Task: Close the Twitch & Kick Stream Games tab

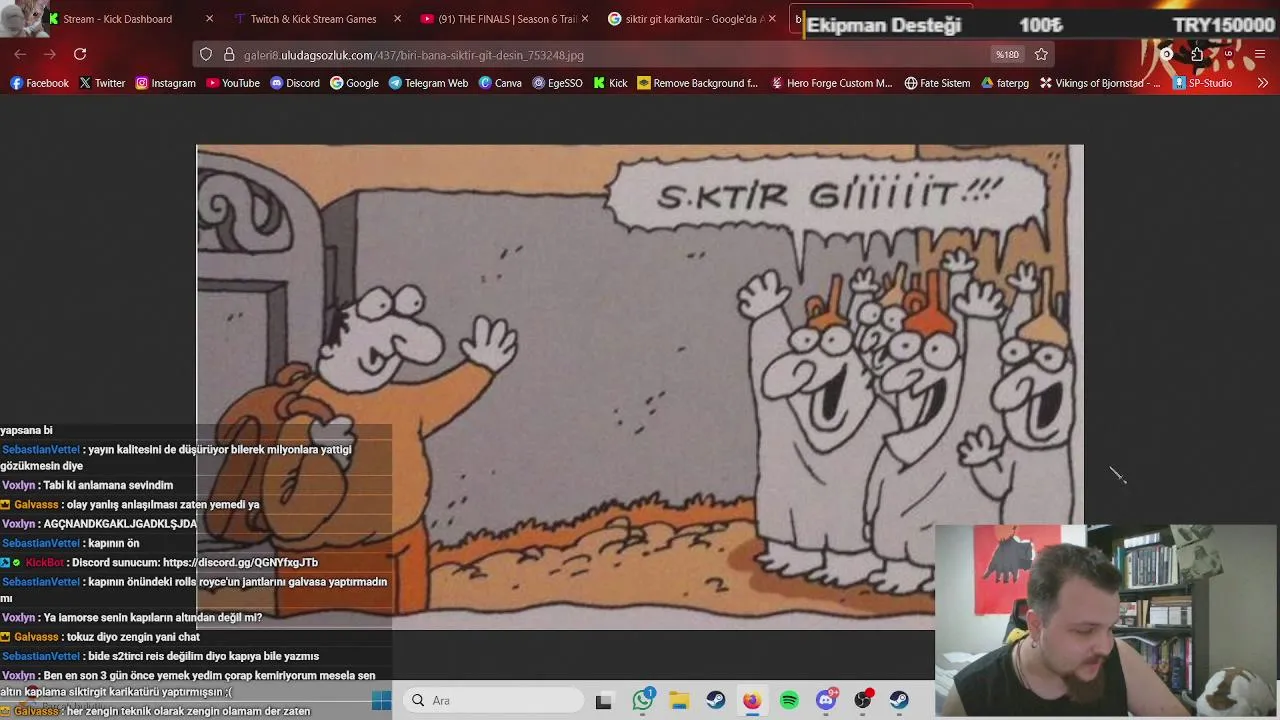Action: point(397,19)
